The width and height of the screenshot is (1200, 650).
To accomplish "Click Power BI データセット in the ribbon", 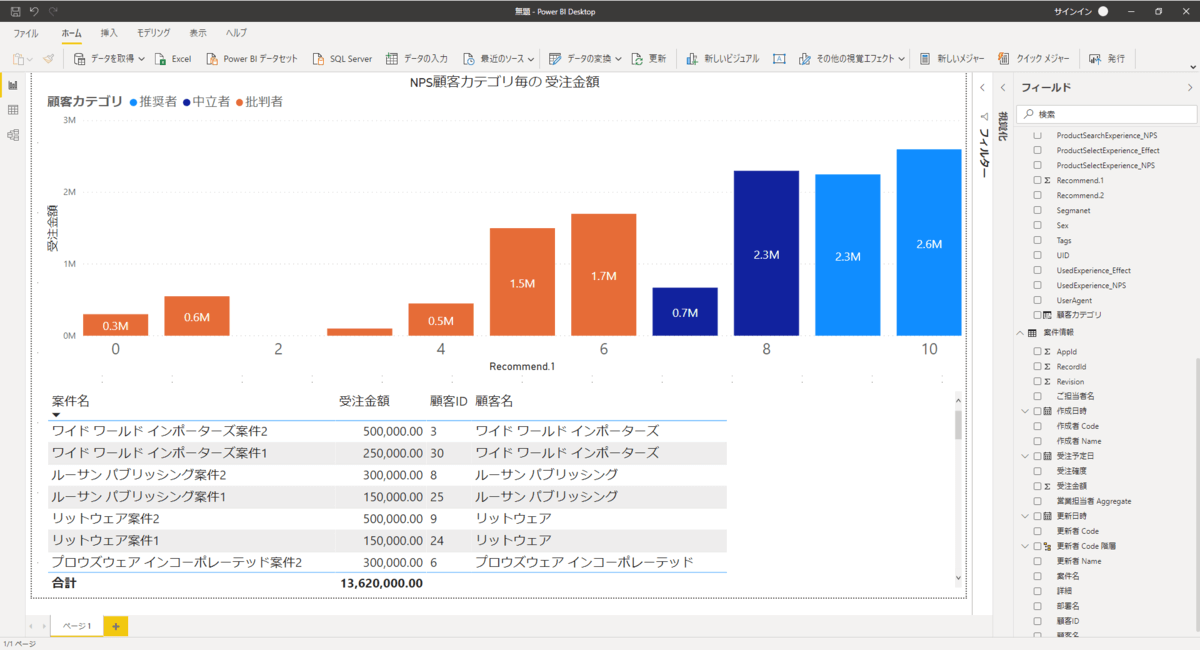I will click(252, 59).
